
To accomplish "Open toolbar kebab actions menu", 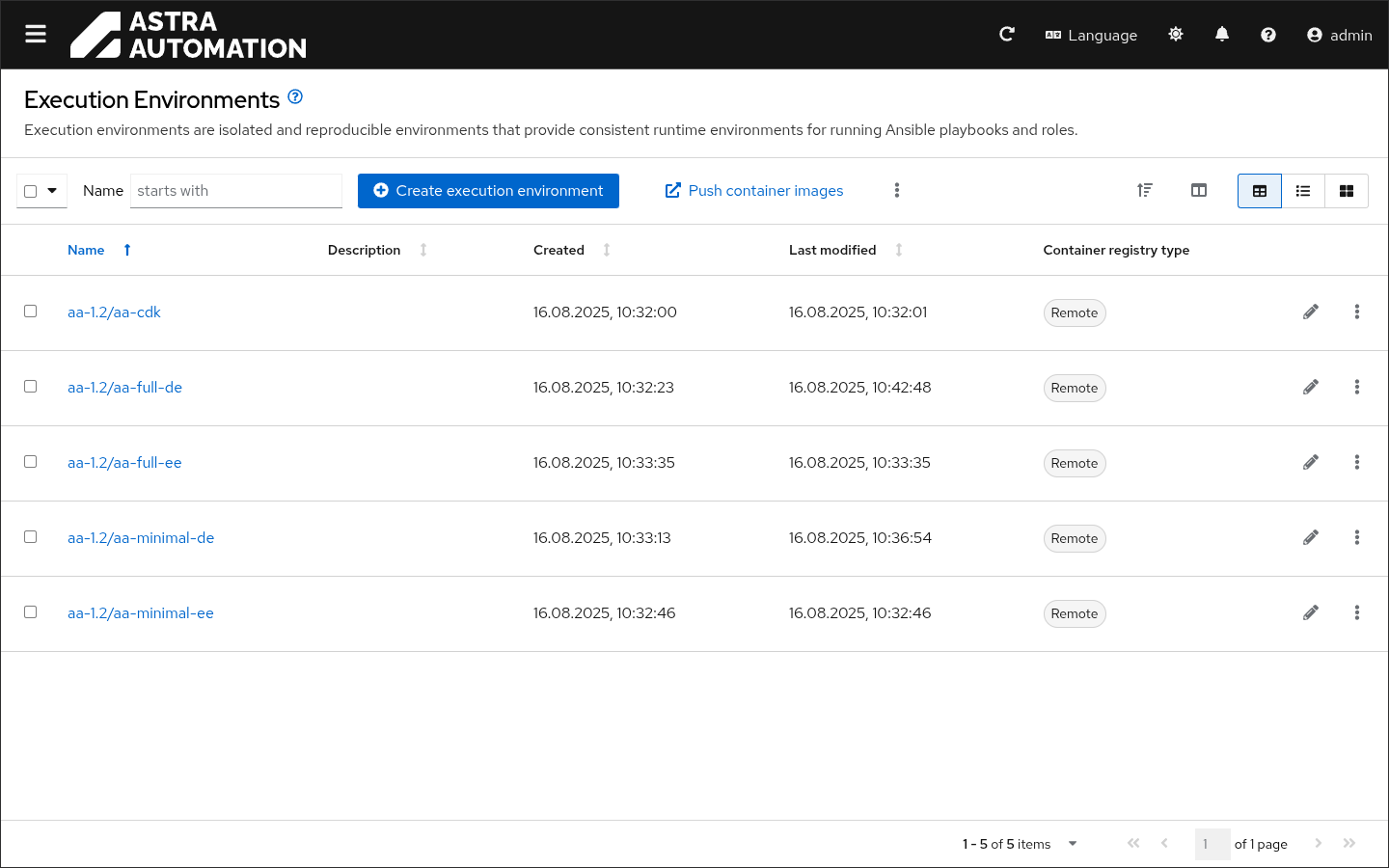I will point(896,191).
